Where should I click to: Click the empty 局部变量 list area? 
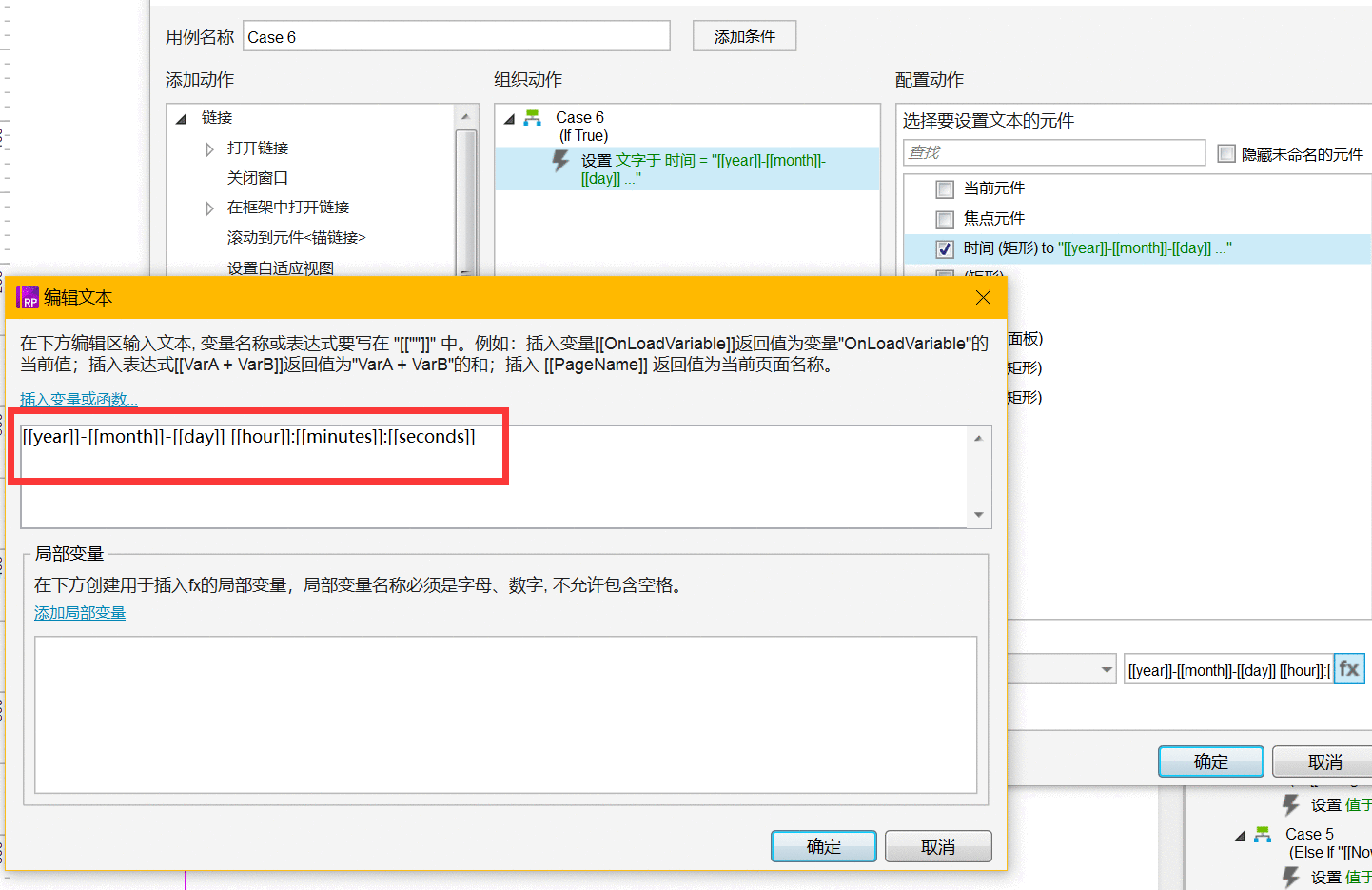point(506,715)
